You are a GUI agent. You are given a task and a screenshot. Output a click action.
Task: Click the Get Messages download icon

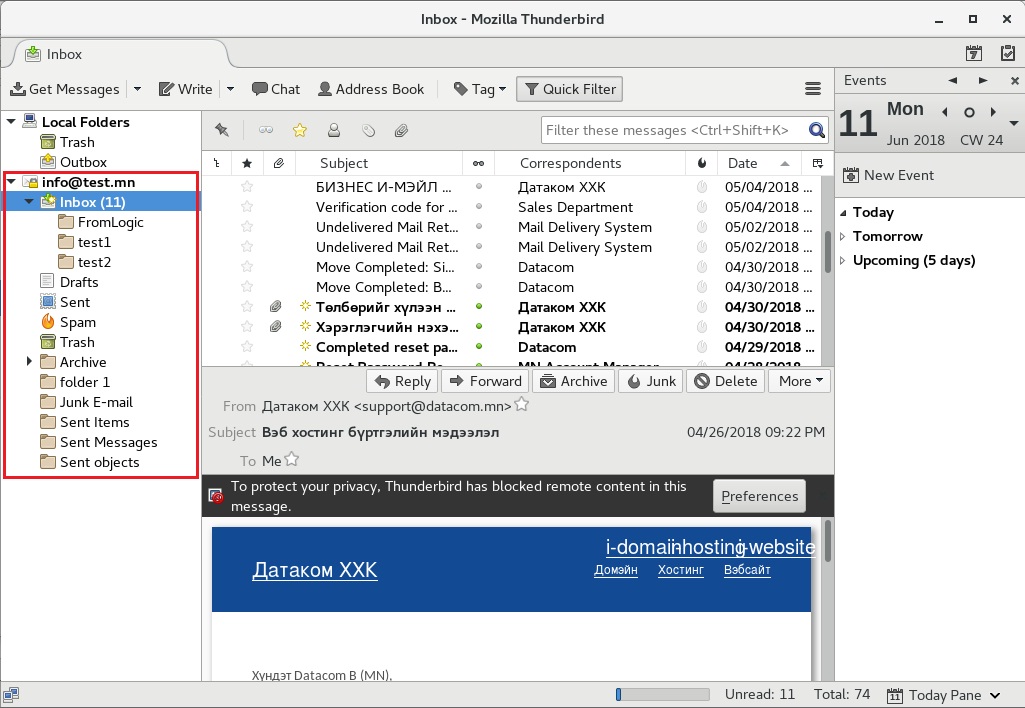tap(18, 89)
